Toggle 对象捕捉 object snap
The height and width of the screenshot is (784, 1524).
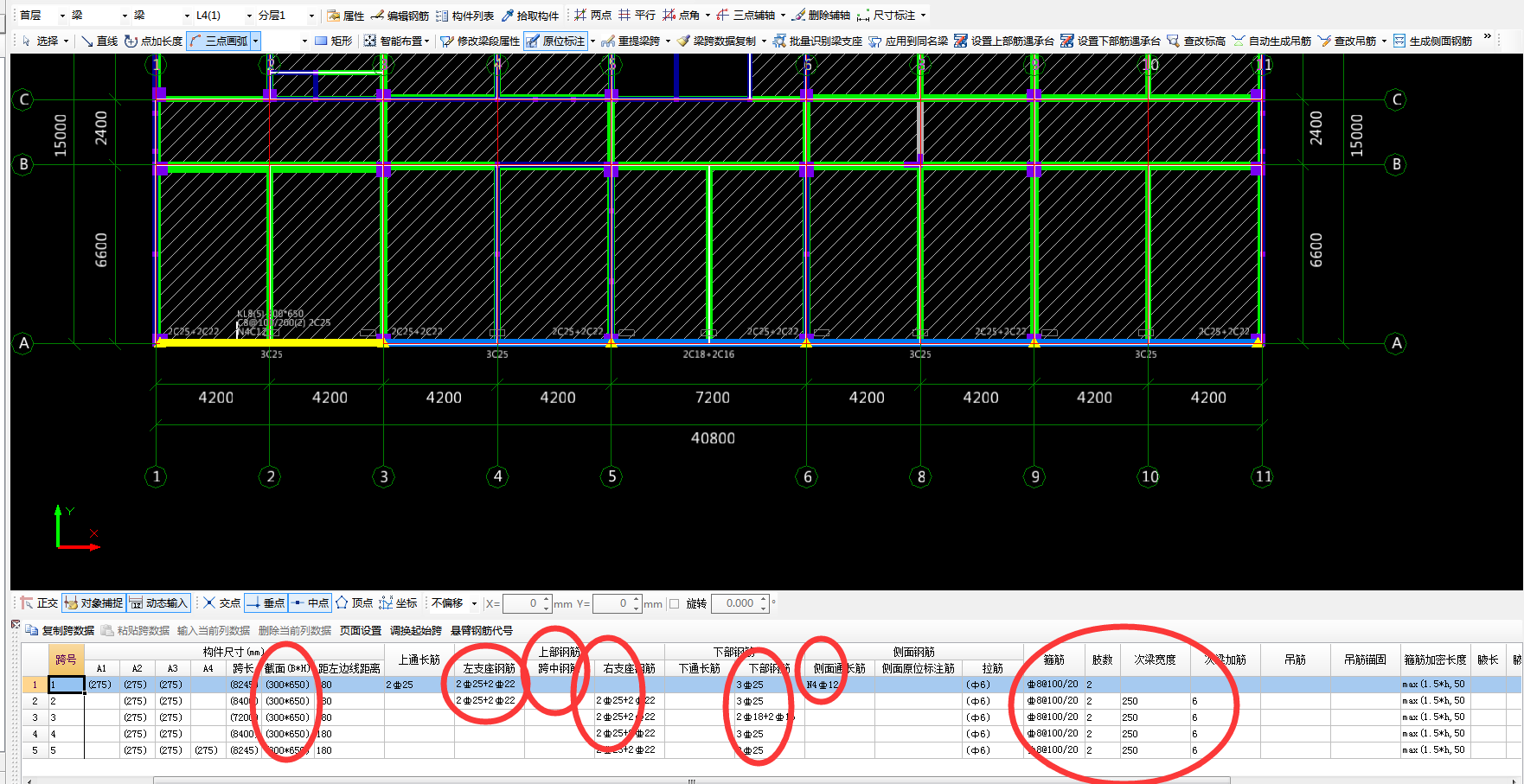[x=93, y=603]
